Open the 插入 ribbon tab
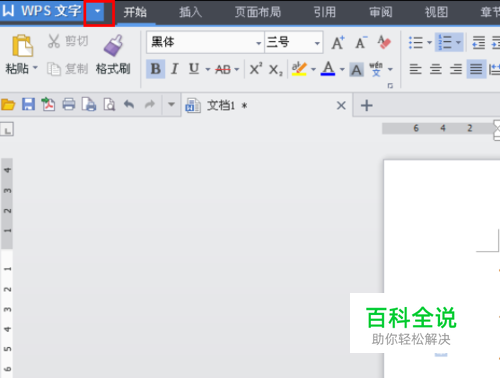The image size is (500, 378). pyautogui.click(x=190, y=12)
